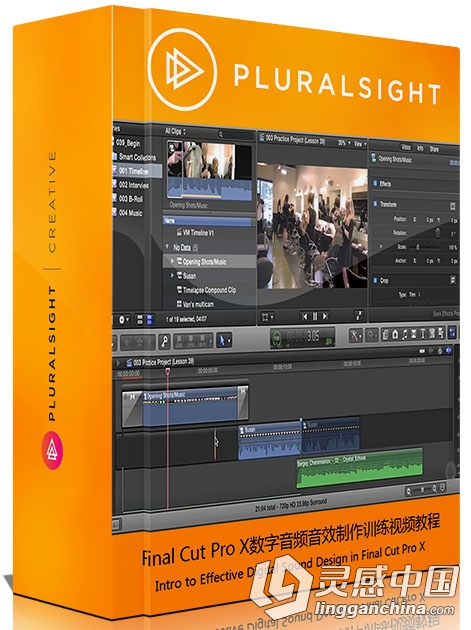Viewport: 471px width, 630px height.
Task: Disable the Effects checkbox in inspector
Action: click(x=374, y=183)
